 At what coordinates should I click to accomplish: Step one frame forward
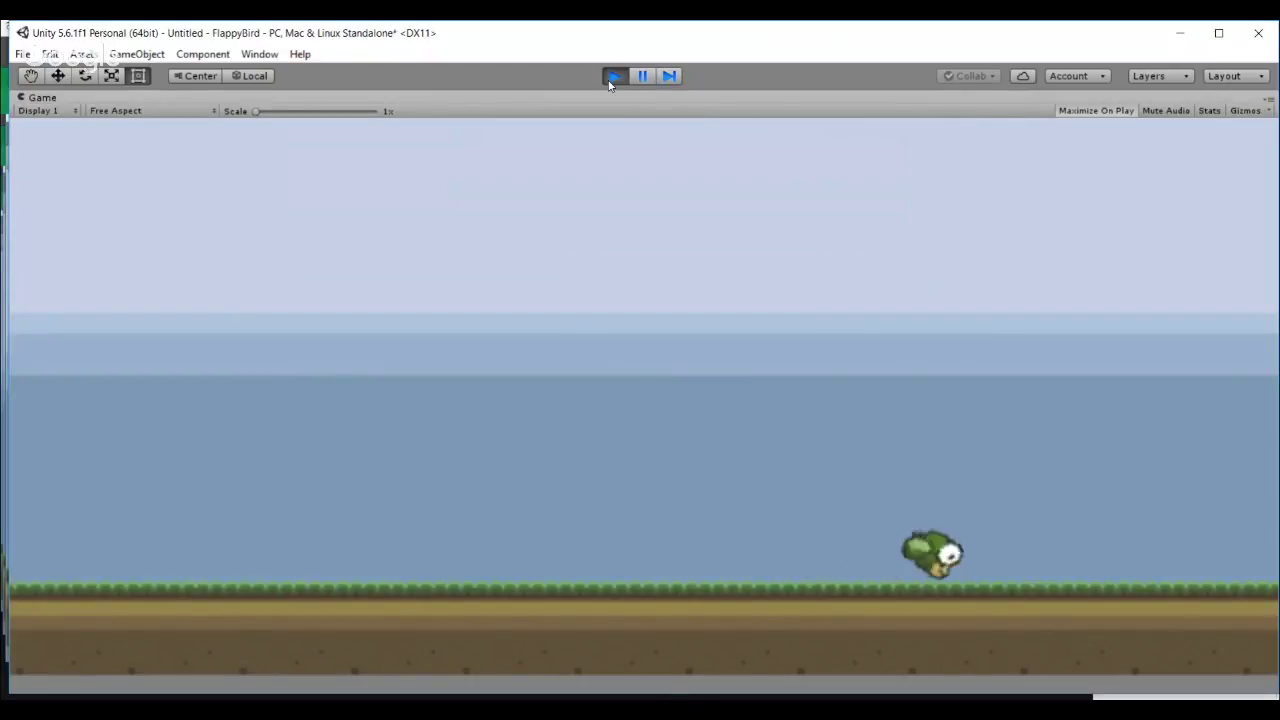pos(668,76)
